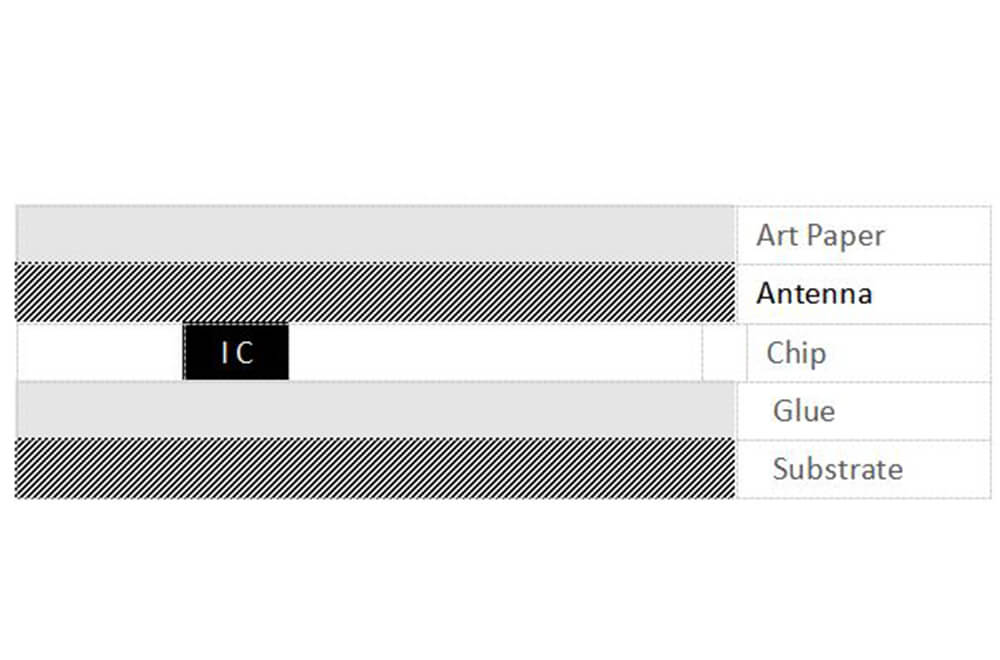Click the gray Glue layer bar
The image size is (1000, 660).
pos(375,410)
